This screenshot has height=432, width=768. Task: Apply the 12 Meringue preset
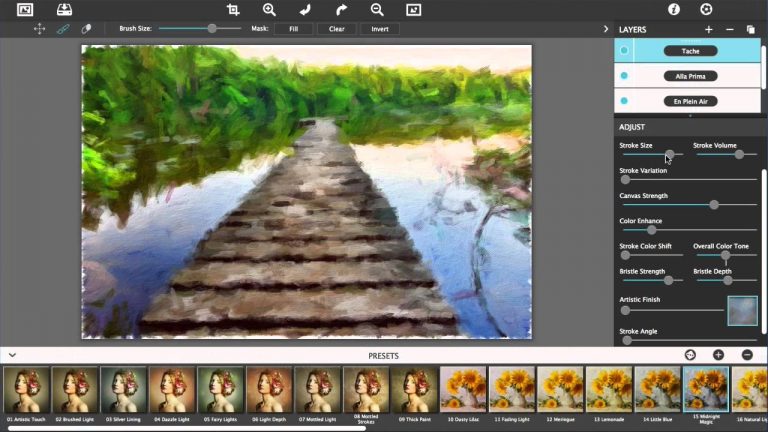(x=560, y=390)
